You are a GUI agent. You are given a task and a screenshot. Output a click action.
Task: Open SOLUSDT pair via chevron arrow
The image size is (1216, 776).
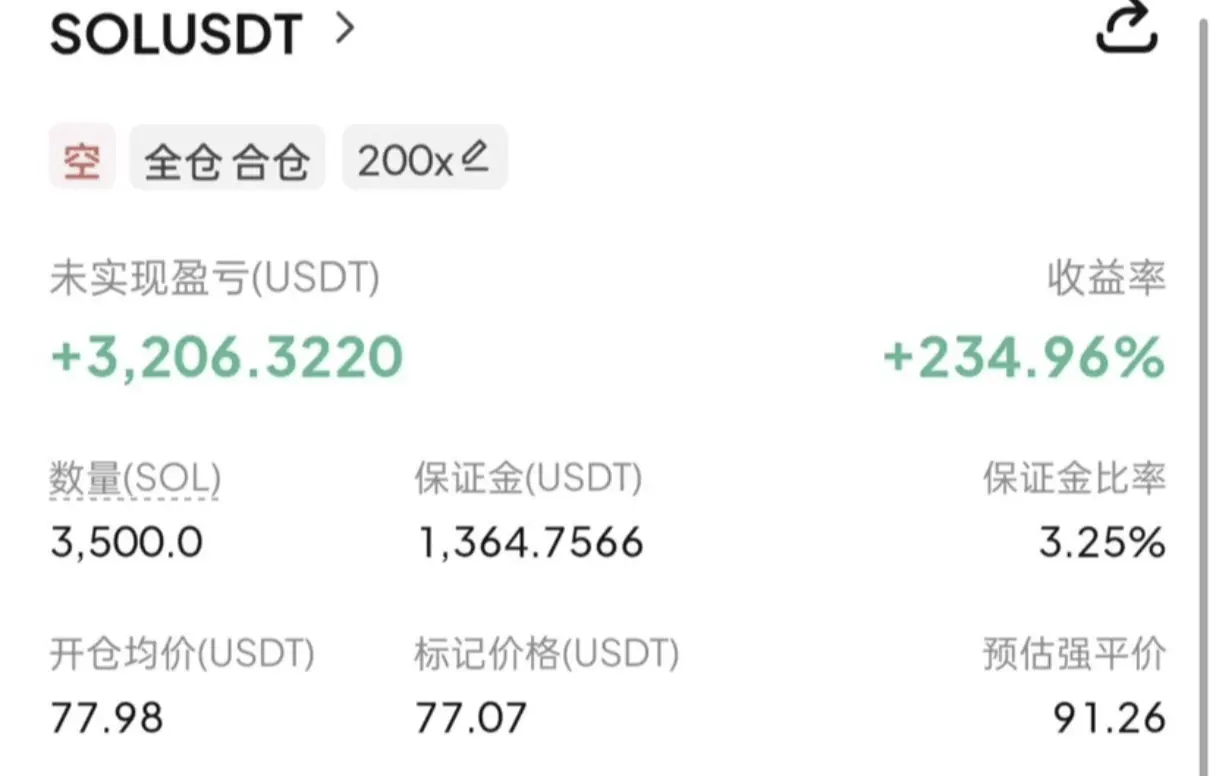coord(345,29)
